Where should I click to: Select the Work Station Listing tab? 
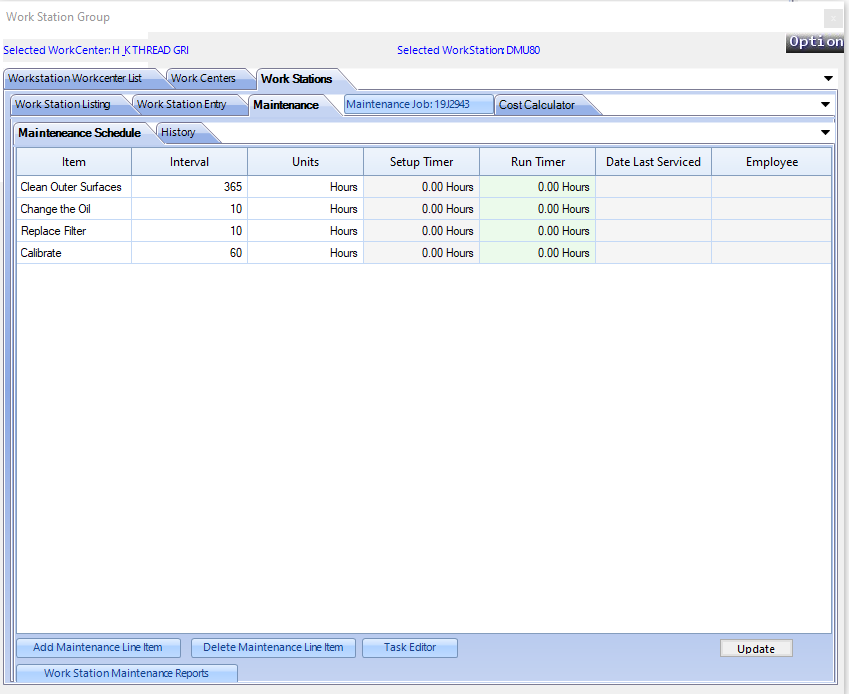(x=63, y=104)
